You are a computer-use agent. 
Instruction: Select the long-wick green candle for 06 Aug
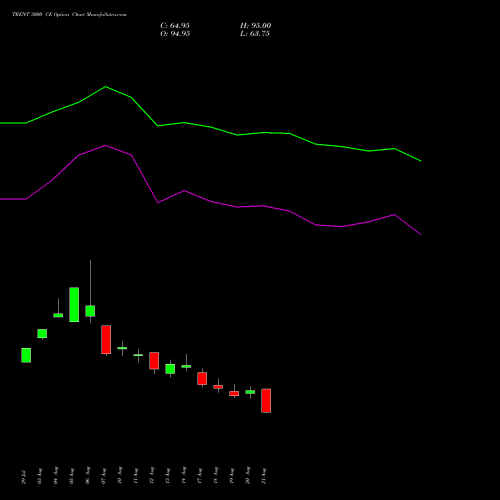point(90,311)
